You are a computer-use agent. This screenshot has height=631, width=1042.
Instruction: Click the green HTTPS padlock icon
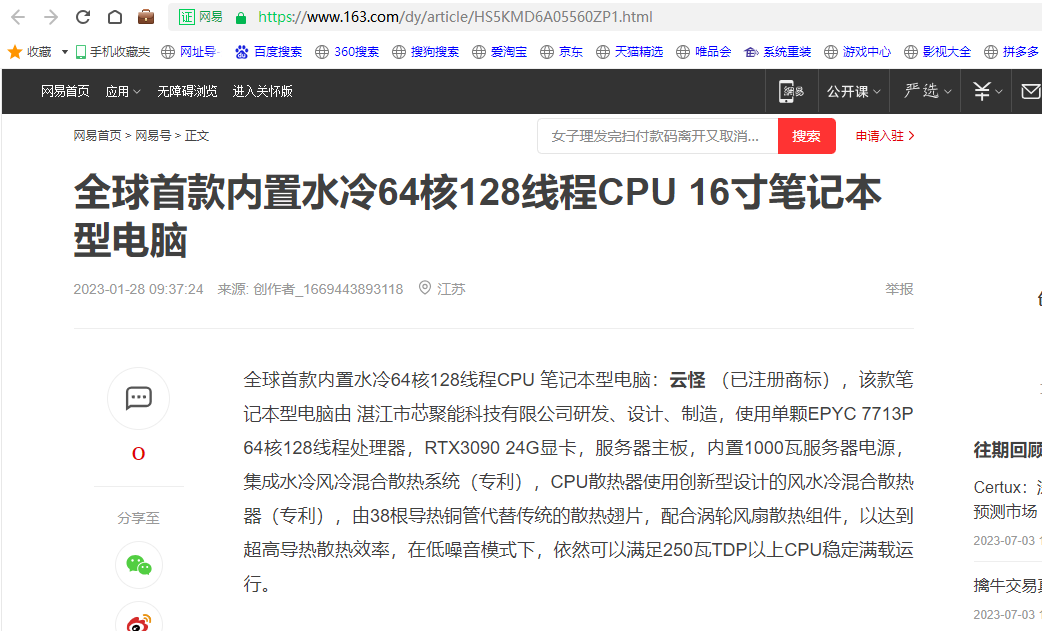click(x=240, y=17)
